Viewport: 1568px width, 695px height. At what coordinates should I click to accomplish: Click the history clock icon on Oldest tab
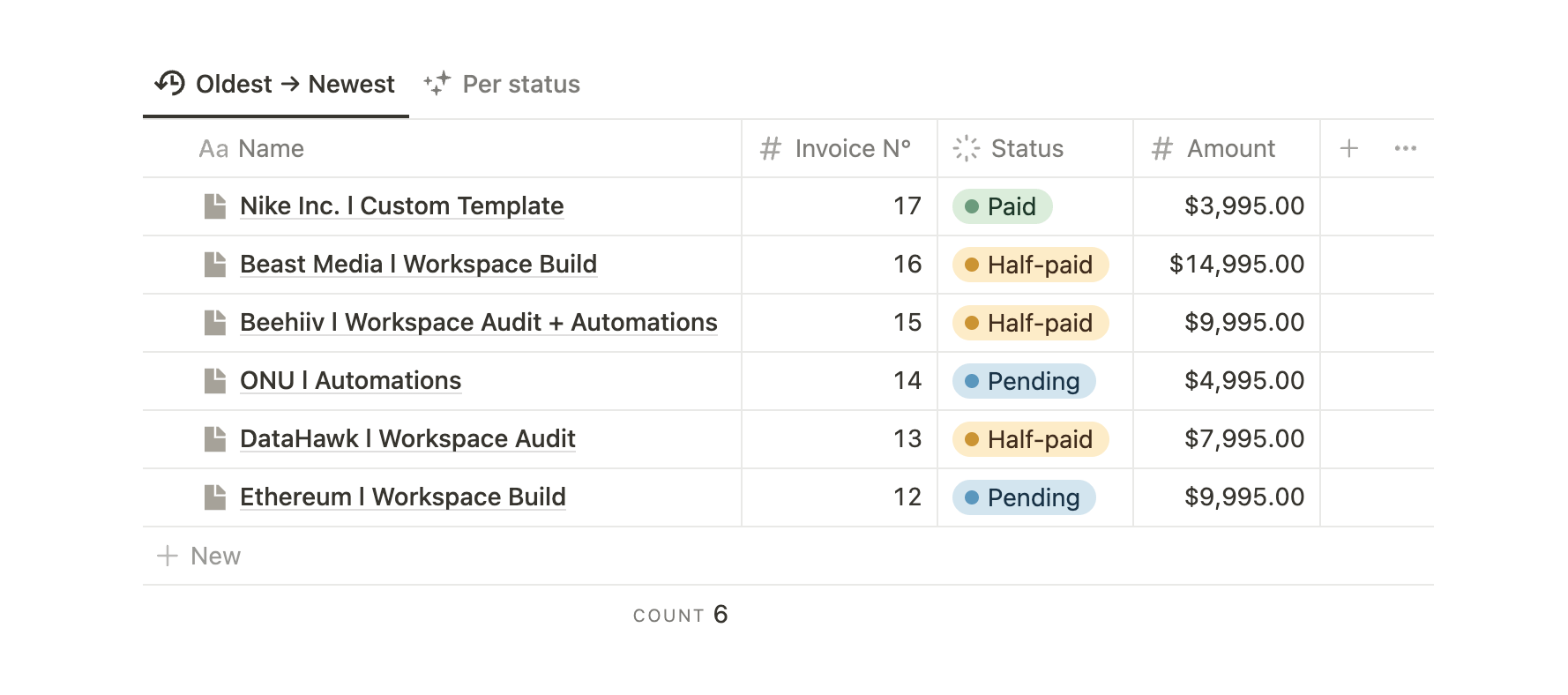click(x=169, y=83)
